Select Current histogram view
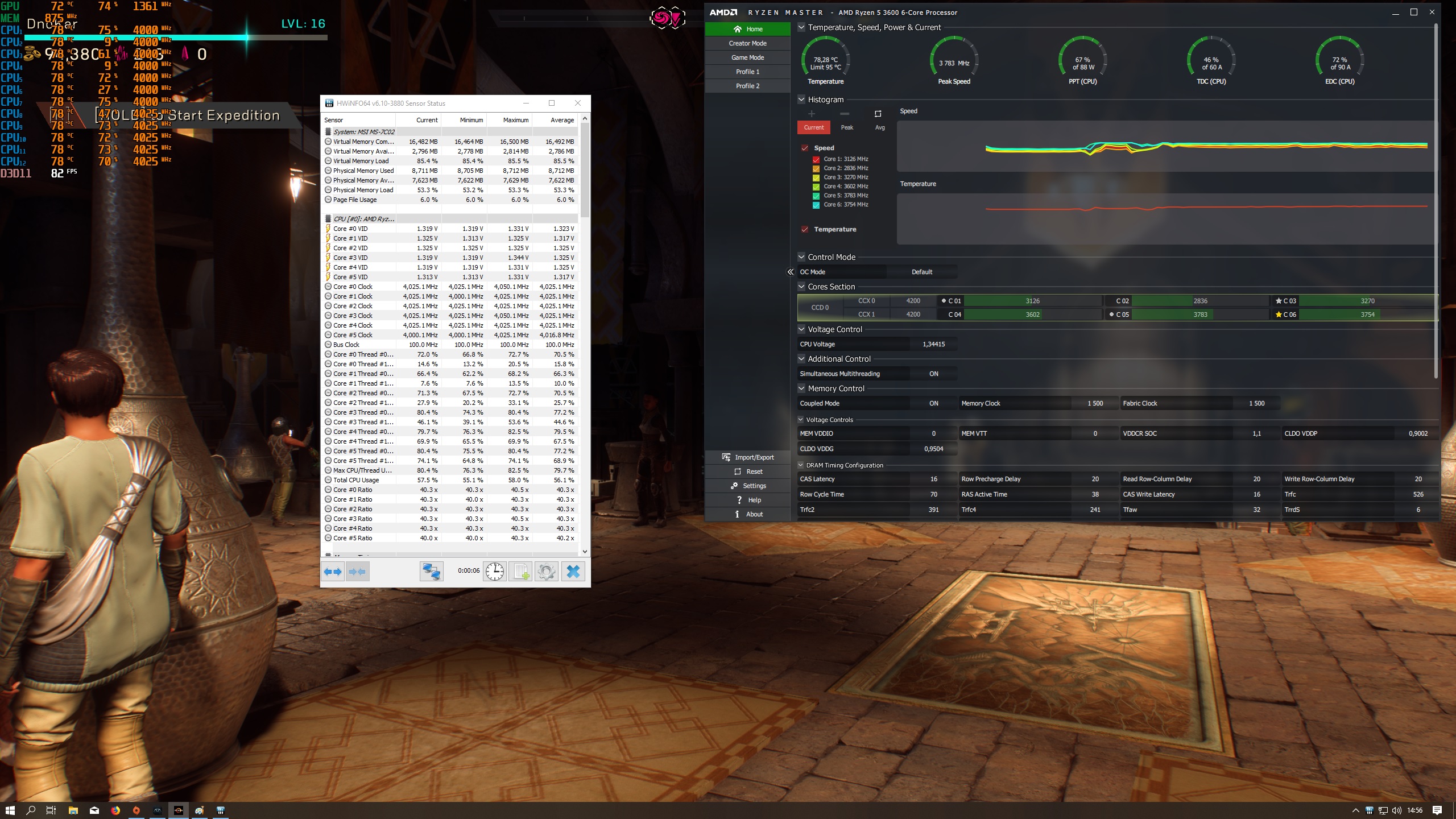The image size is (1456, 819). tap(814, 127)
